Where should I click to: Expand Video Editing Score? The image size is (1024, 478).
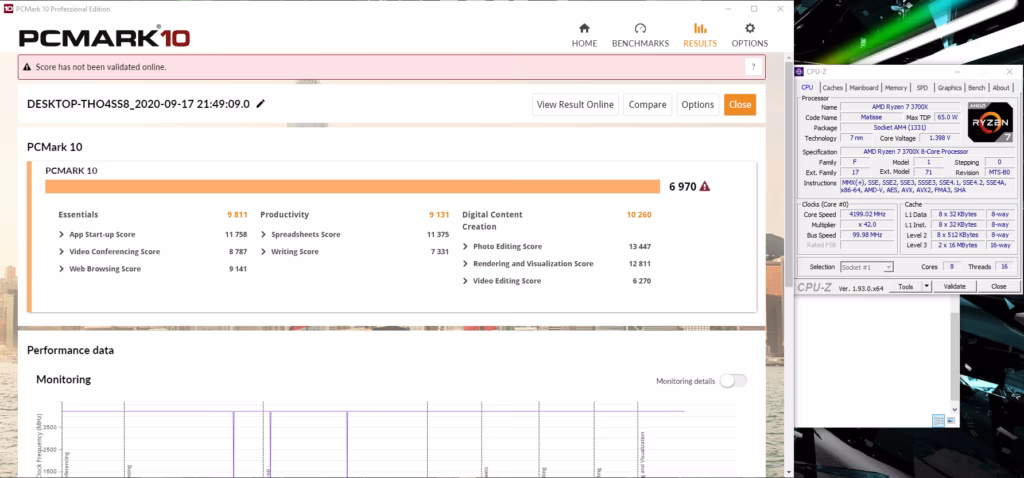tap(465, 281)
